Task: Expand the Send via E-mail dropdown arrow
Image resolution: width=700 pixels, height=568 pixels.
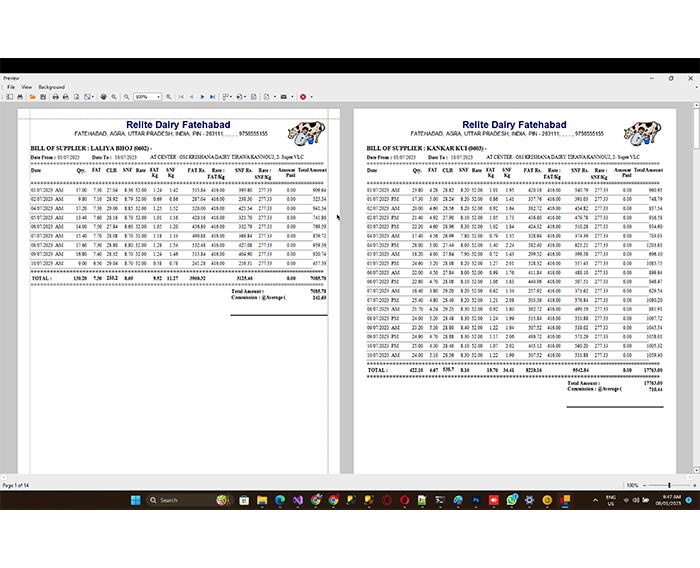Action: pyautogui.click(x=290, y=97)
